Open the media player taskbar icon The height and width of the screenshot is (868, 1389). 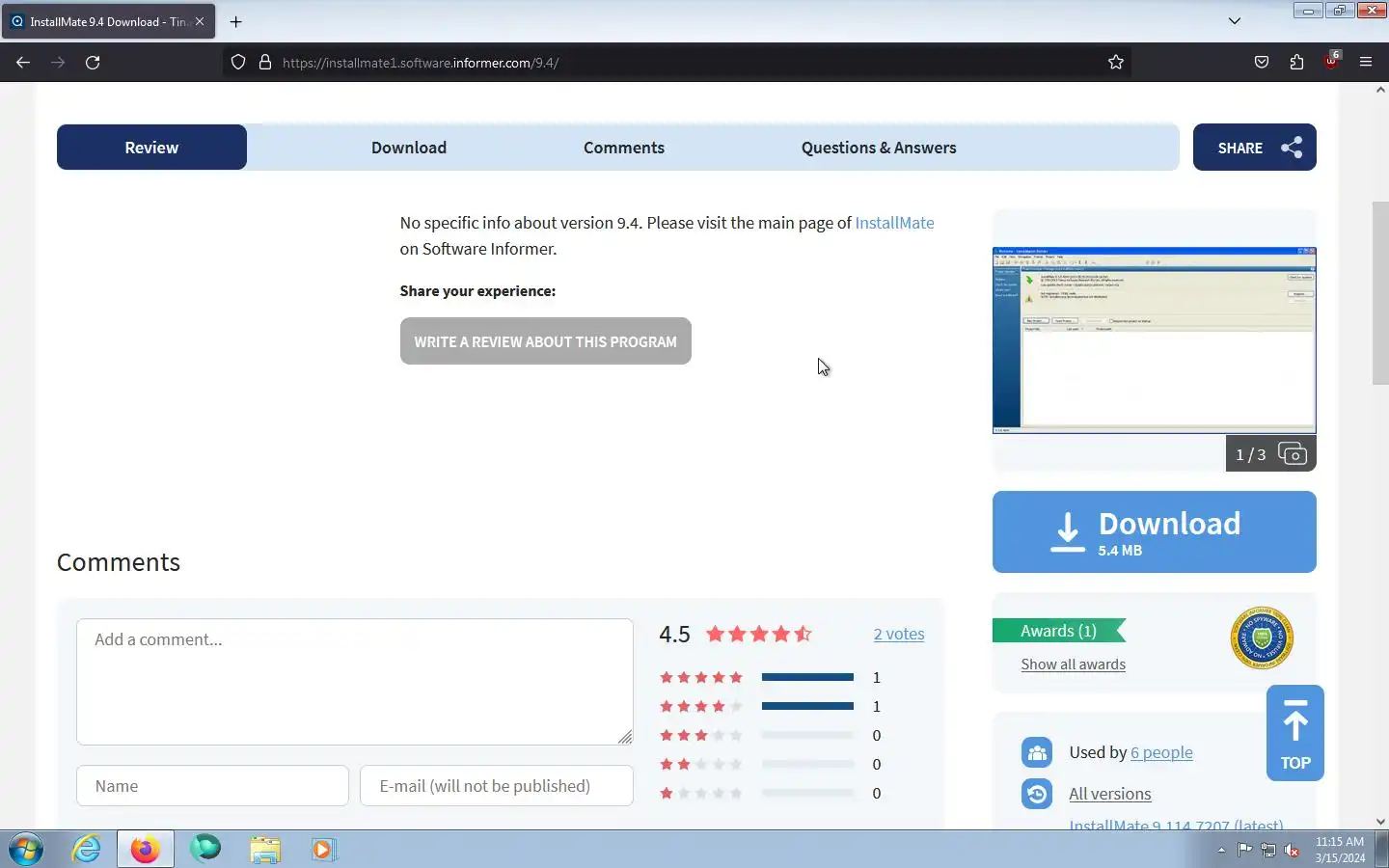click(x=323, y=850)
